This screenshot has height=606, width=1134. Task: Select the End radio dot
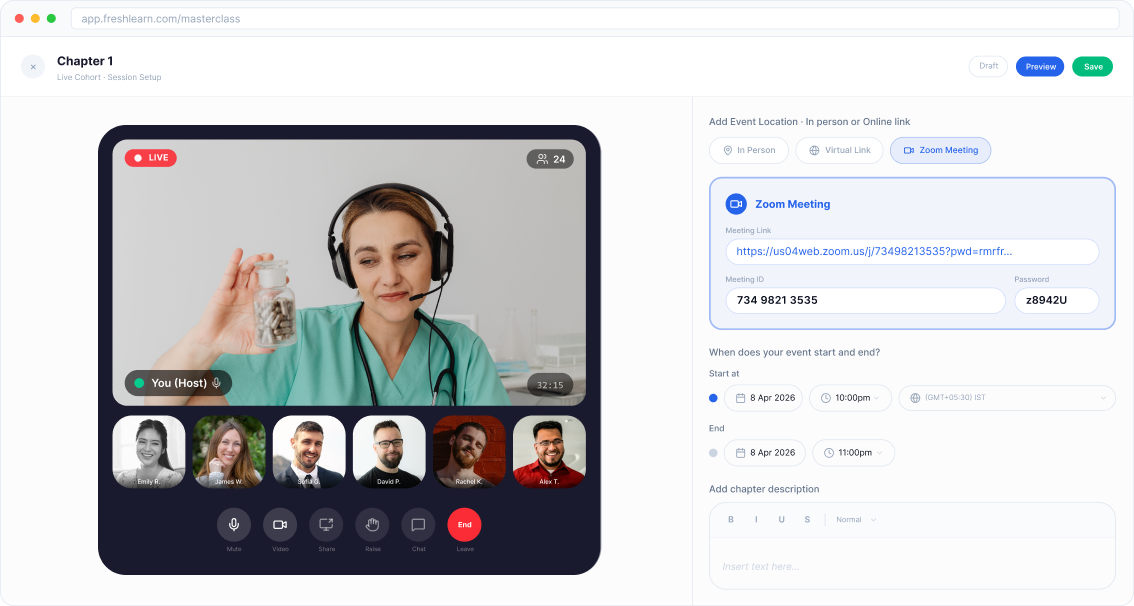[713, 453]
